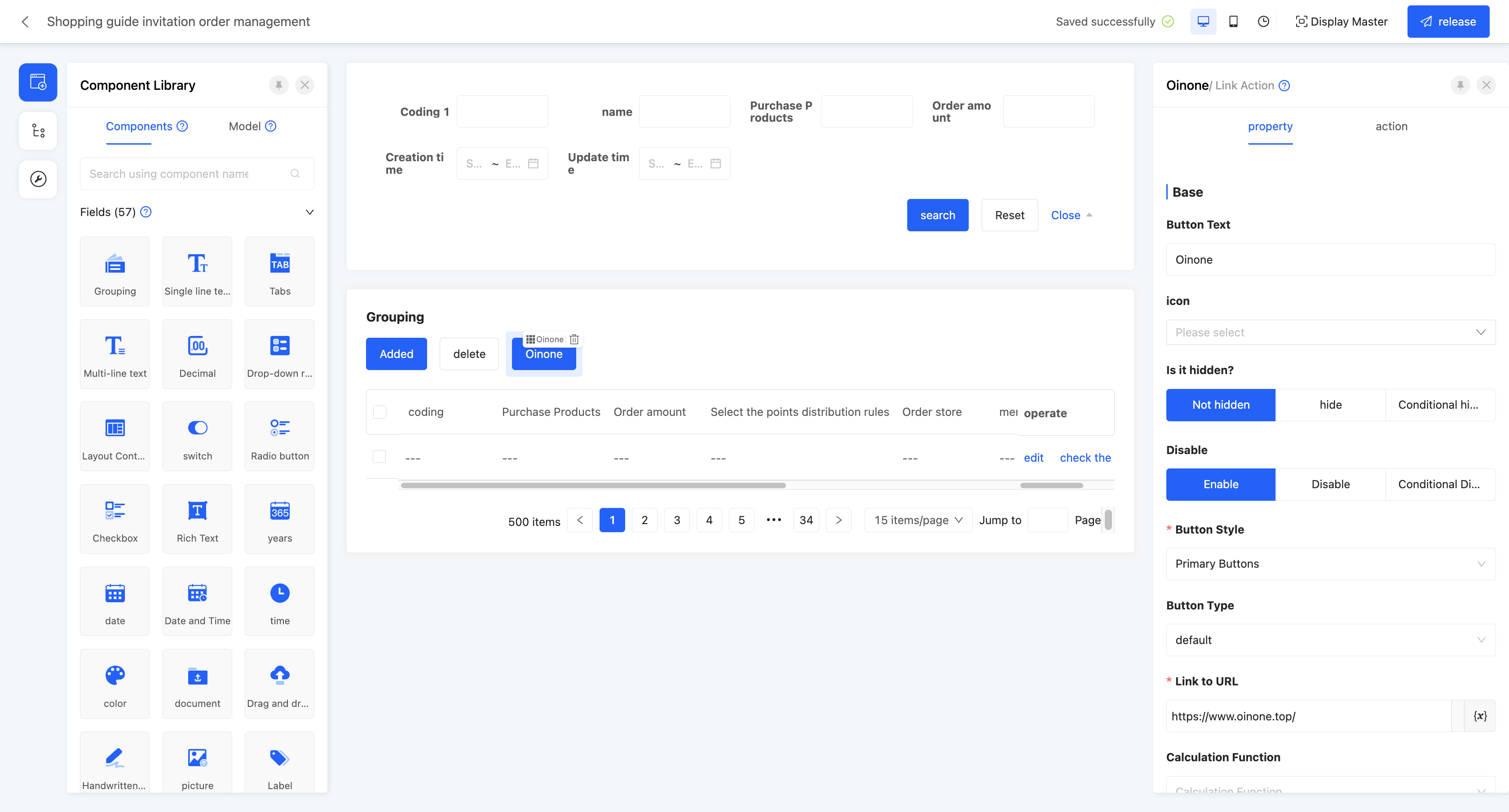Switch to the Model tab
Viewport: 1509px width, 812px height.
pyautogui.click(x=245, y=127)
